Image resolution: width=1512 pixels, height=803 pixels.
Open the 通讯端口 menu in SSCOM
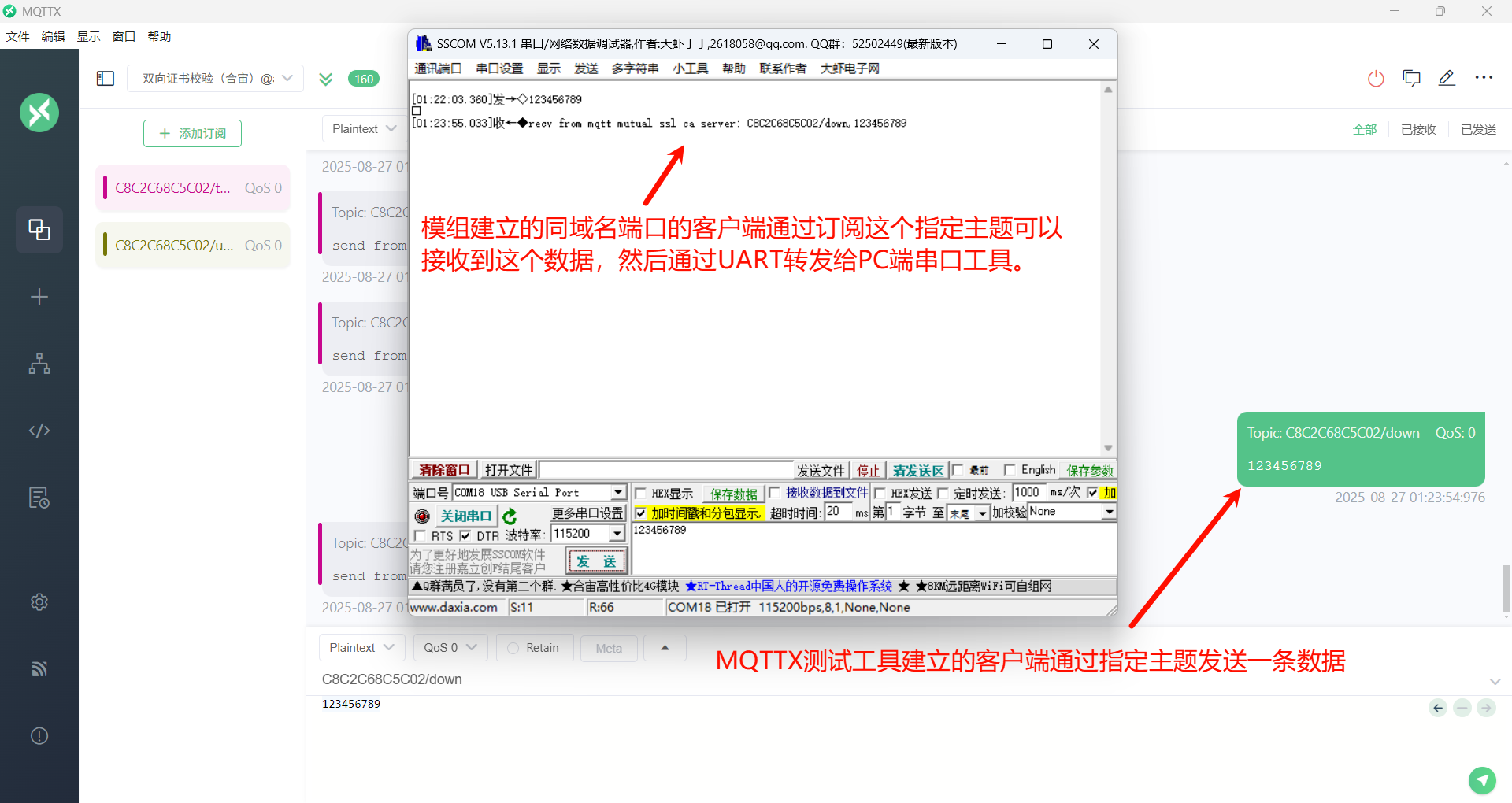coord(438,68)
